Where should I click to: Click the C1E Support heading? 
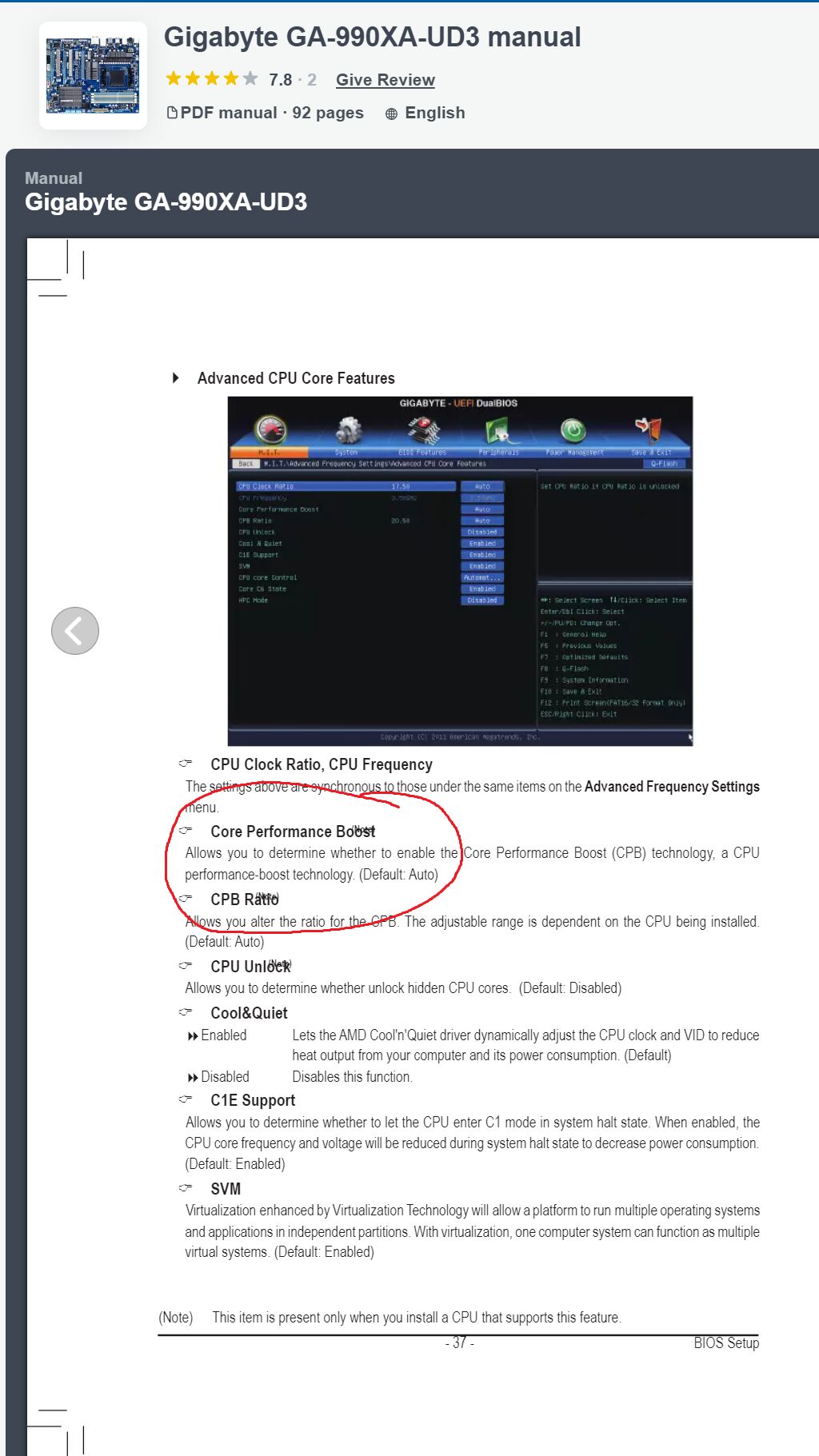pos(253,1100)
